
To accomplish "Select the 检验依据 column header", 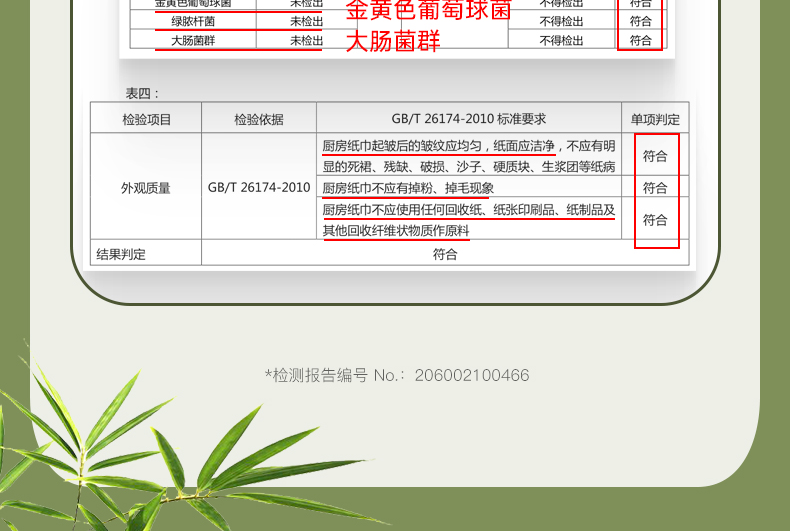I will pos(259,119).
